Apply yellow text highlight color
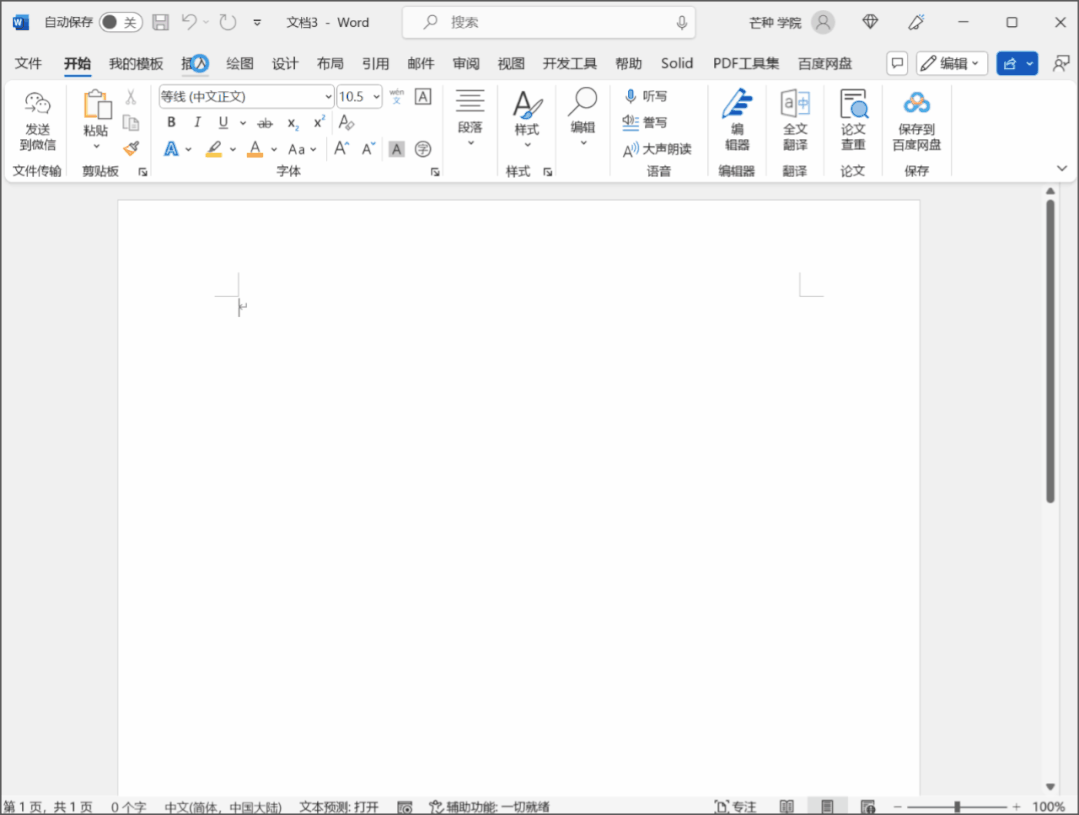The height and width of the screenshot is (815, 1079). [214, 149]
